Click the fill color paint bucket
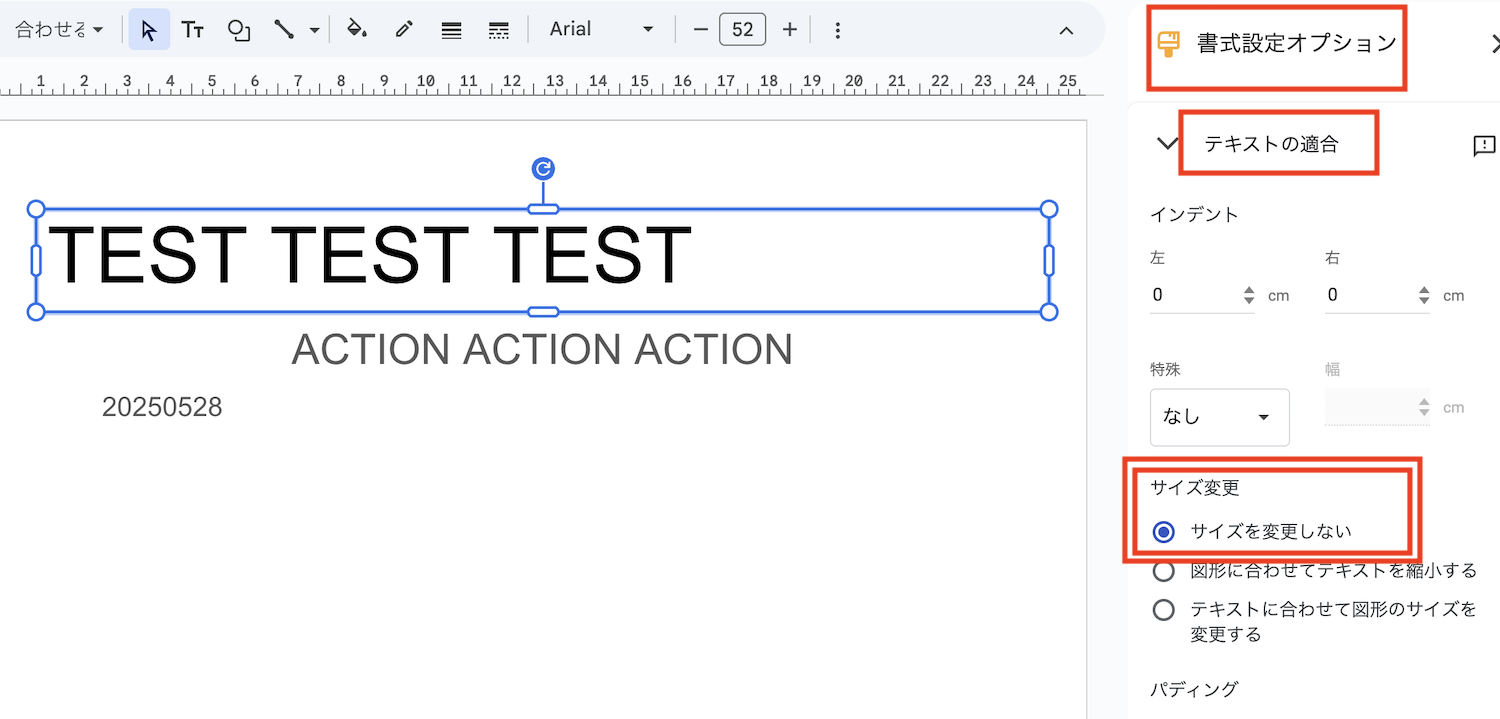 (x=356, y=30)
